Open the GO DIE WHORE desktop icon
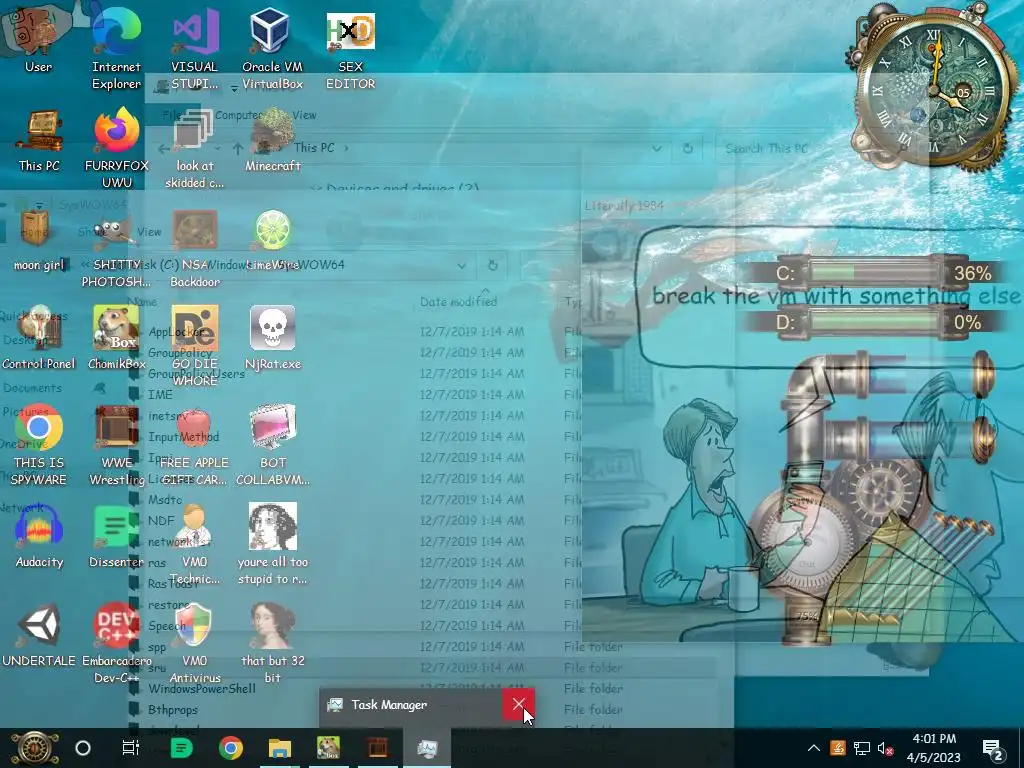This screenshot has width=1024, height=768. [x=195, y=346]
